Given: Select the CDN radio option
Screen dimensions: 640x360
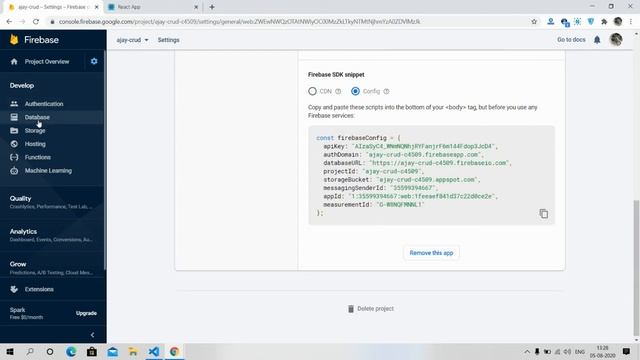Looking at the screenshot, I should click(x=312, y=91).
